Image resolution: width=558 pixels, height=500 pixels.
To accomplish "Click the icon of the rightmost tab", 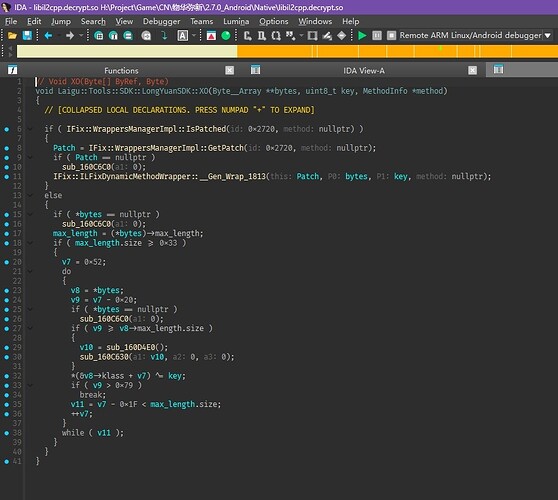I will click(x=499, y=69).
